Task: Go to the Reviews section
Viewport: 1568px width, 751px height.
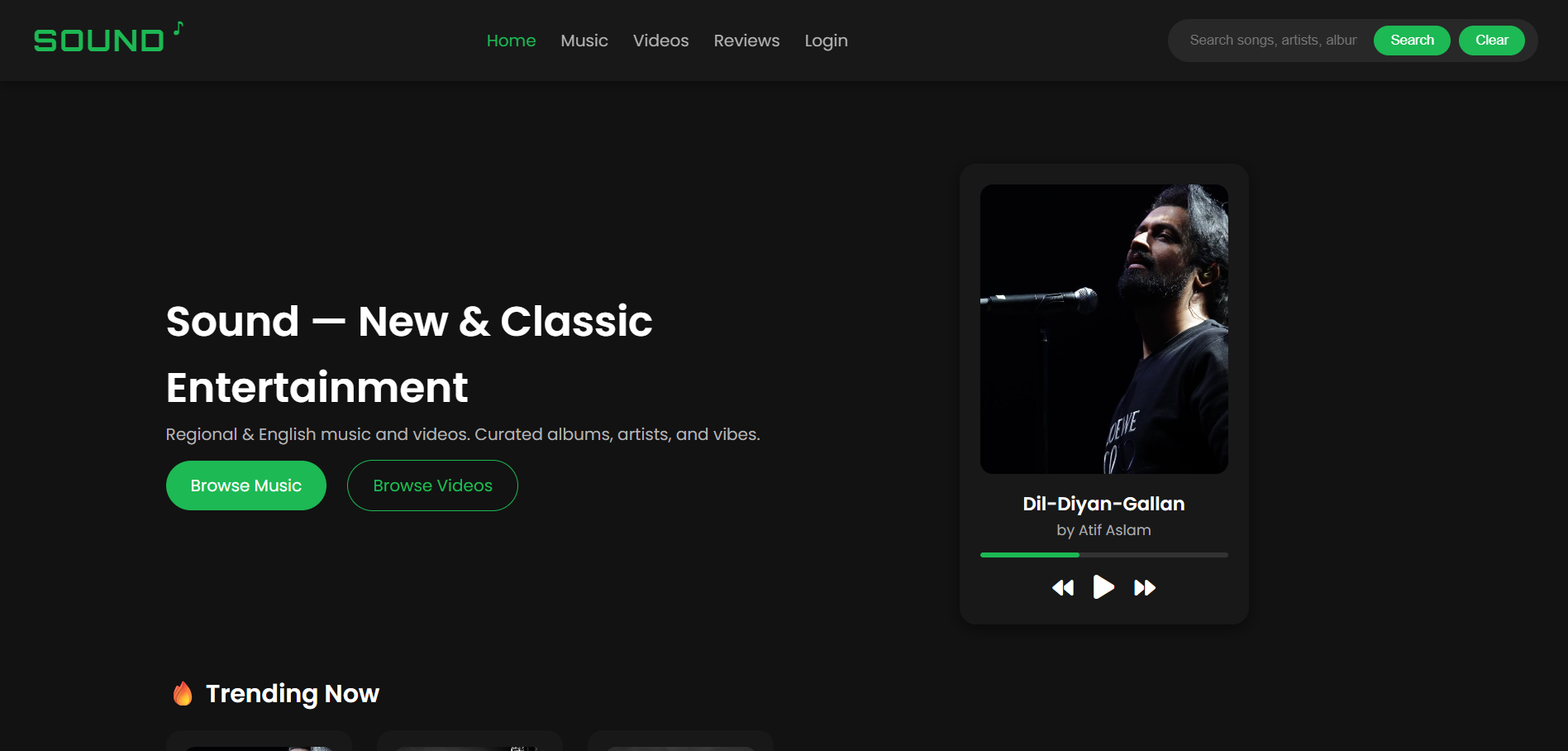Action: pyautogui.click(x=746, y=40)
